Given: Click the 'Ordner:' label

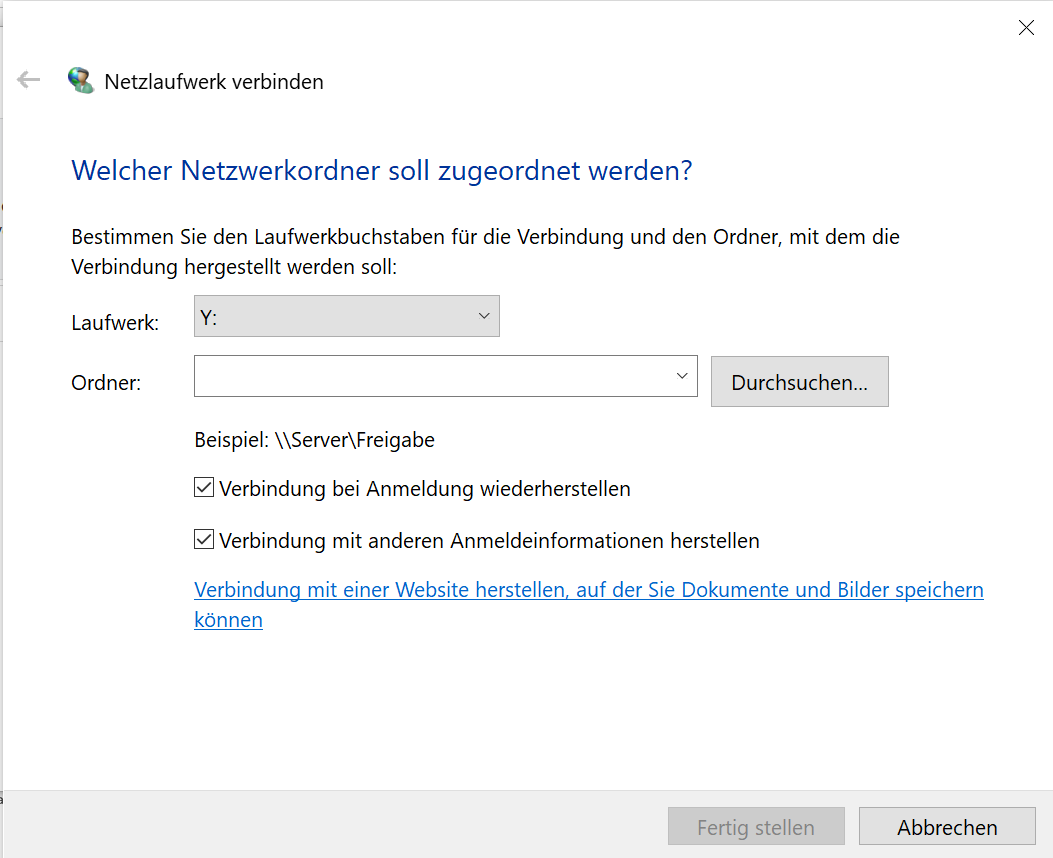Looking at the screenshot, I should click(x=106, y=383).
